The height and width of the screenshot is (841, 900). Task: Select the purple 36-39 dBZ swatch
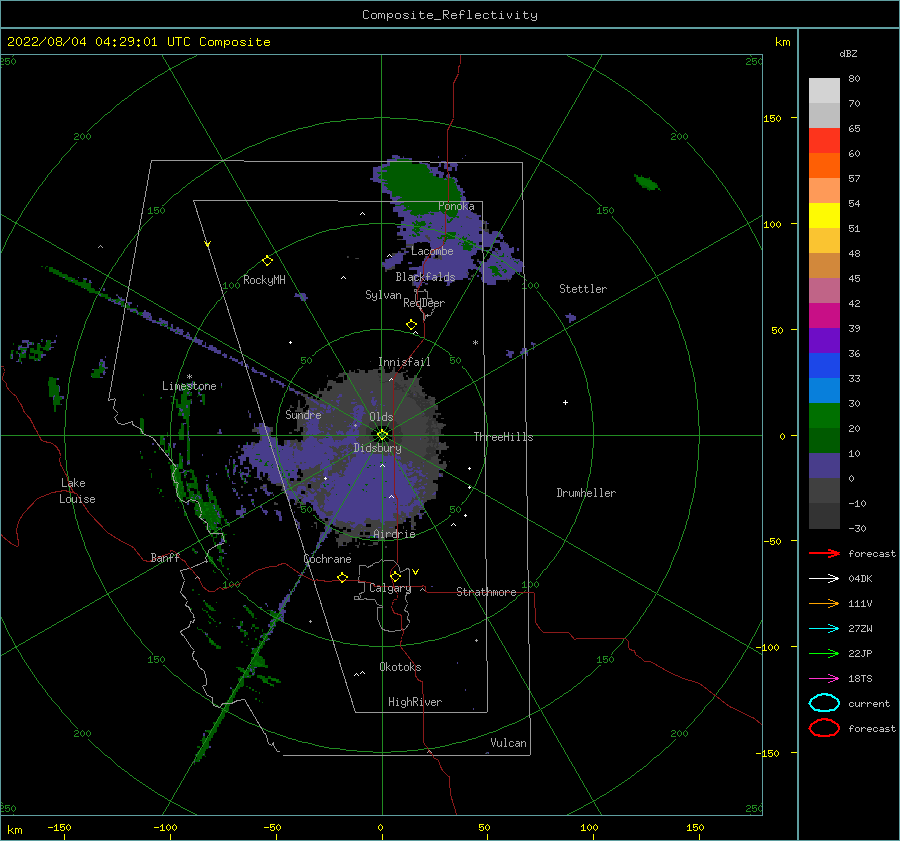[x=824, y=341]
